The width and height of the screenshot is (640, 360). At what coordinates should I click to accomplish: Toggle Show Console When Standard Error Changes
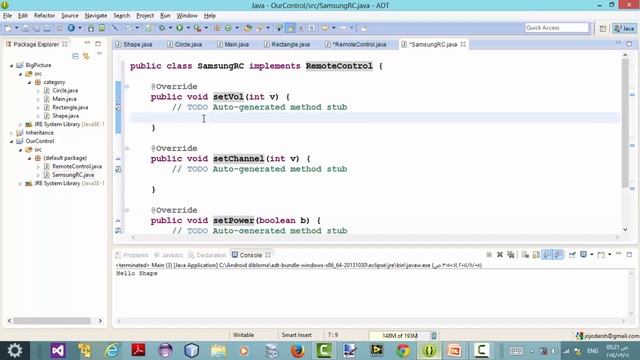point(558,255)
